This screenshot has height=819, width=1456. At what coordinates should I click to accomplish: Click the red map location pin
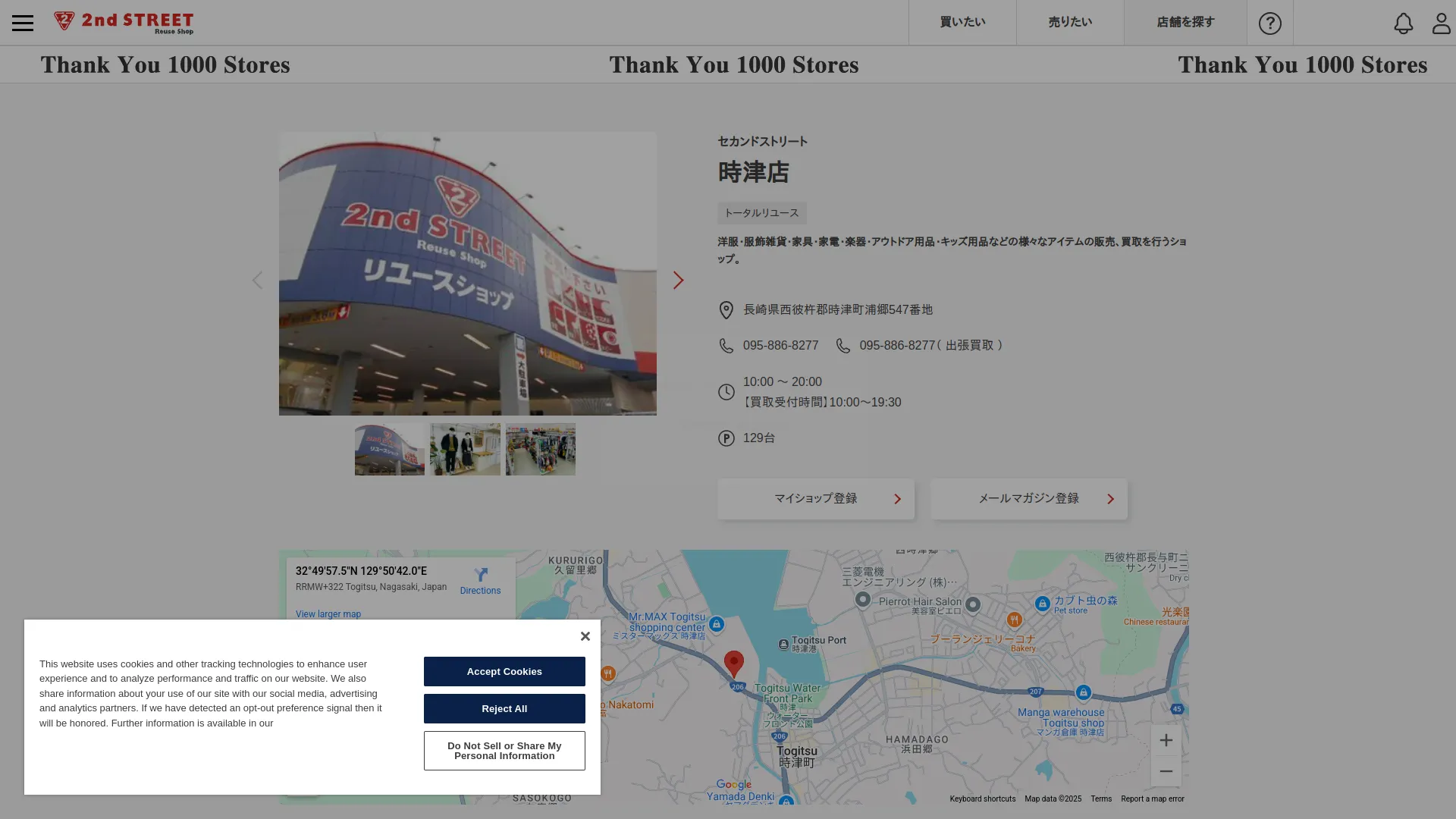pos(733,664)
